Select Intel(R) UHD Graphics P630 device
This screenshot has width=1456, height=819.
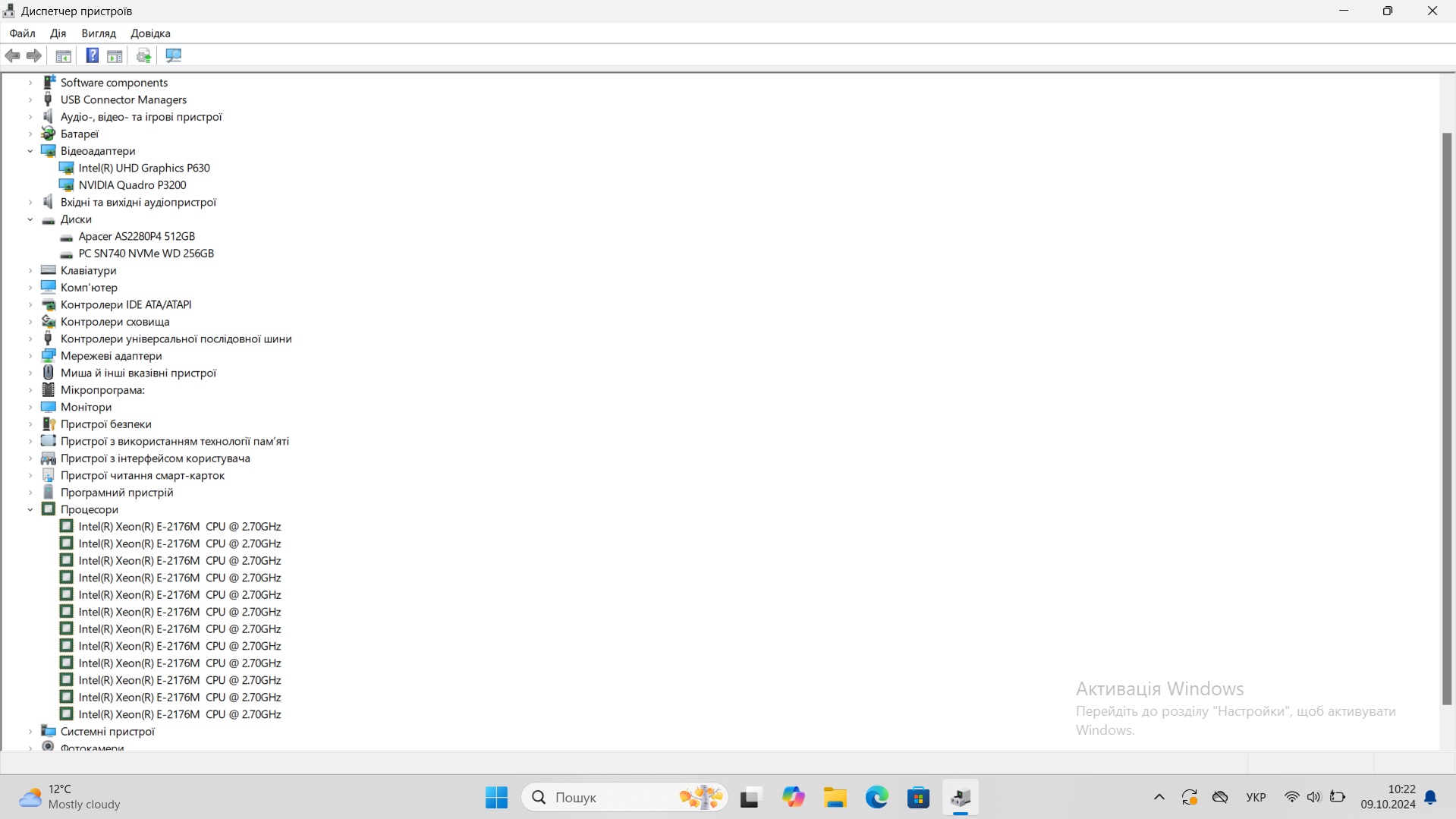coord(144,168)
